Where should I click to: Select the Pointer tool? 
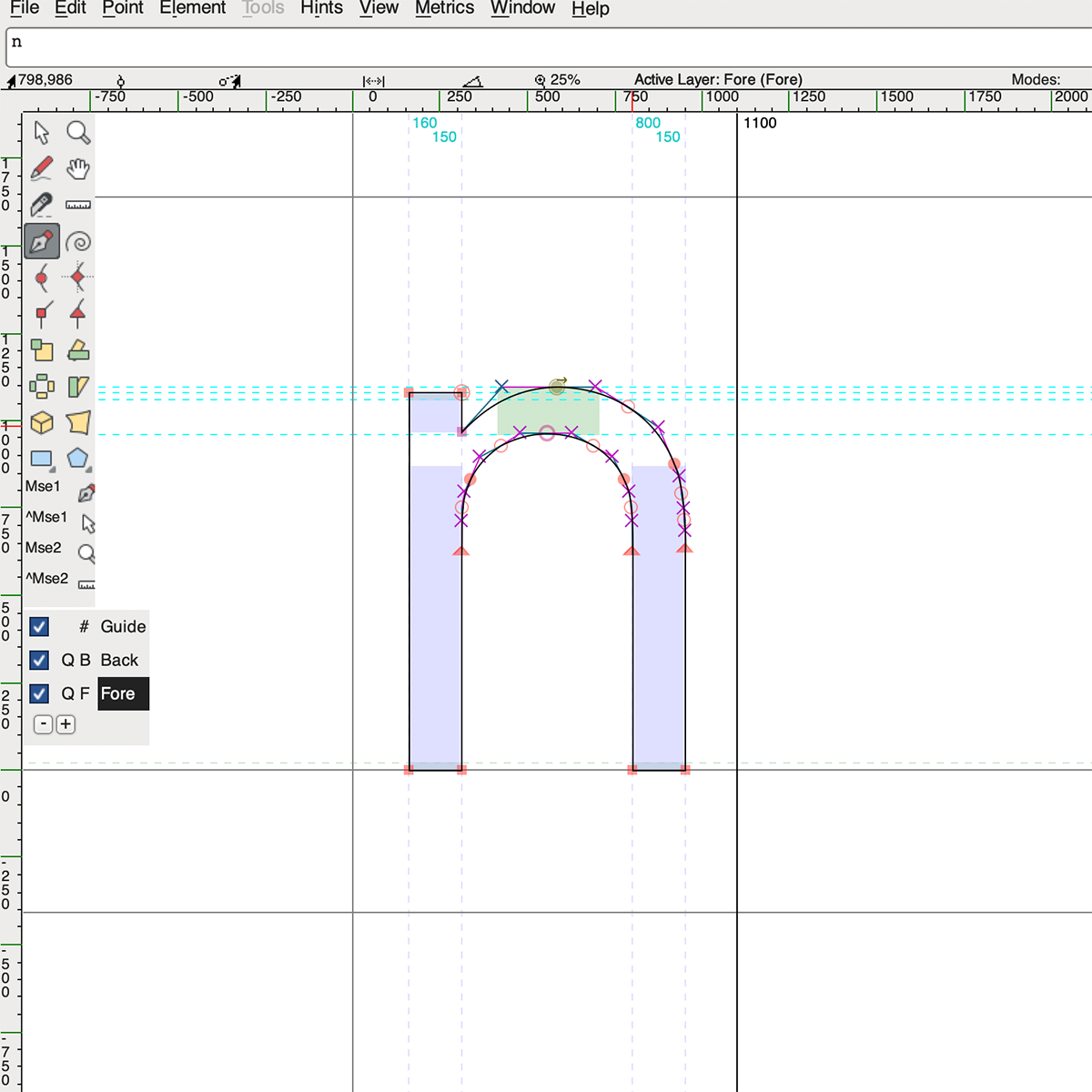click(x=42, y=133)
